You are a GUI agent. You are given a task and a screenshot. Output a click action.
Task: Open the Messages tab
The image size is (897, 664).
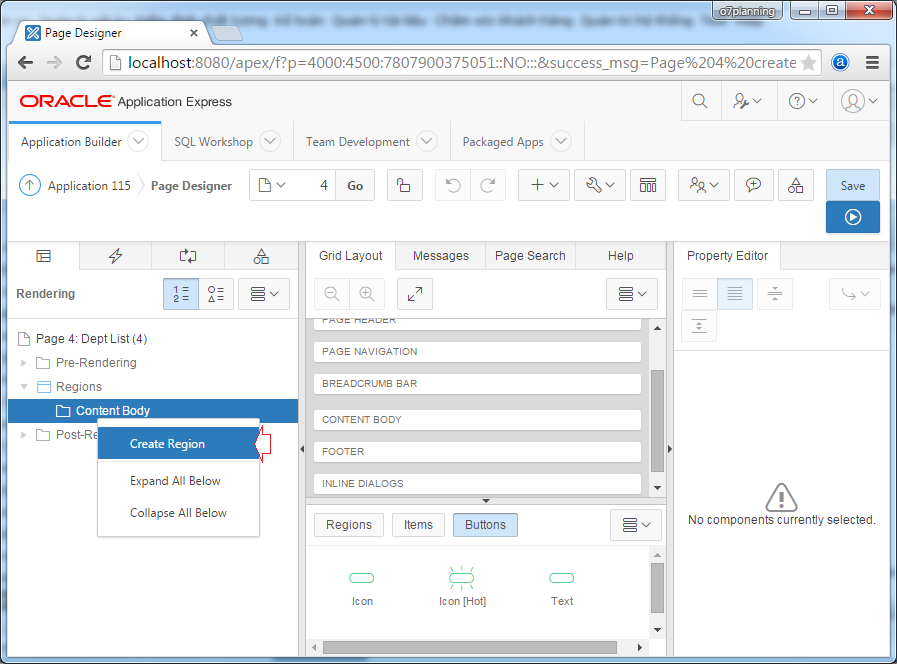440,256
